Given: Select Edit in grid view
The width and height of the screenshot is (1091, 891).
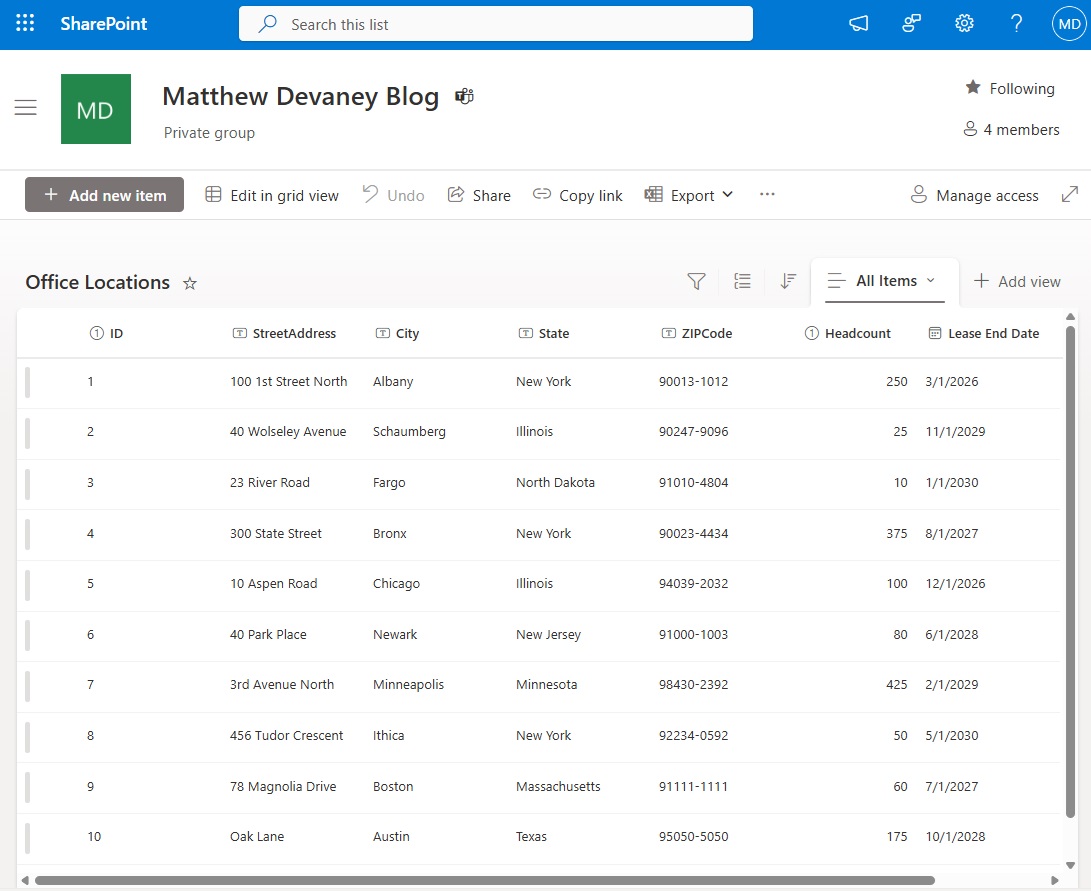Looking at the screenshot, I should 272,195.
